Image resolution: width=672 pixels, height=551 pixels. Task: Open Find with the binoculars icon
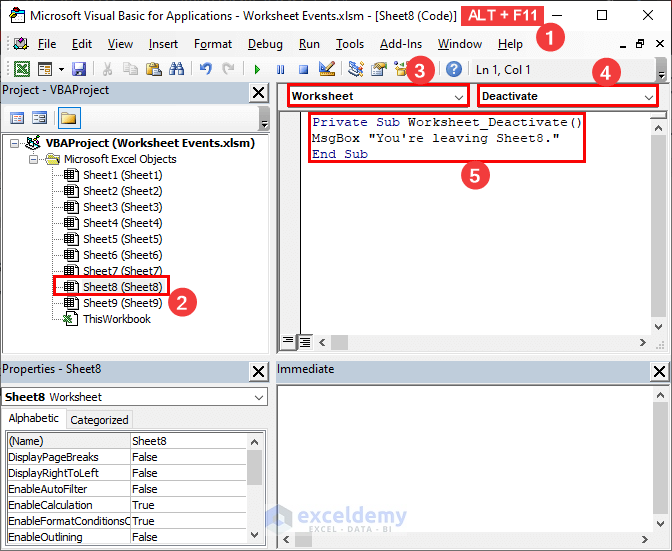176,69
